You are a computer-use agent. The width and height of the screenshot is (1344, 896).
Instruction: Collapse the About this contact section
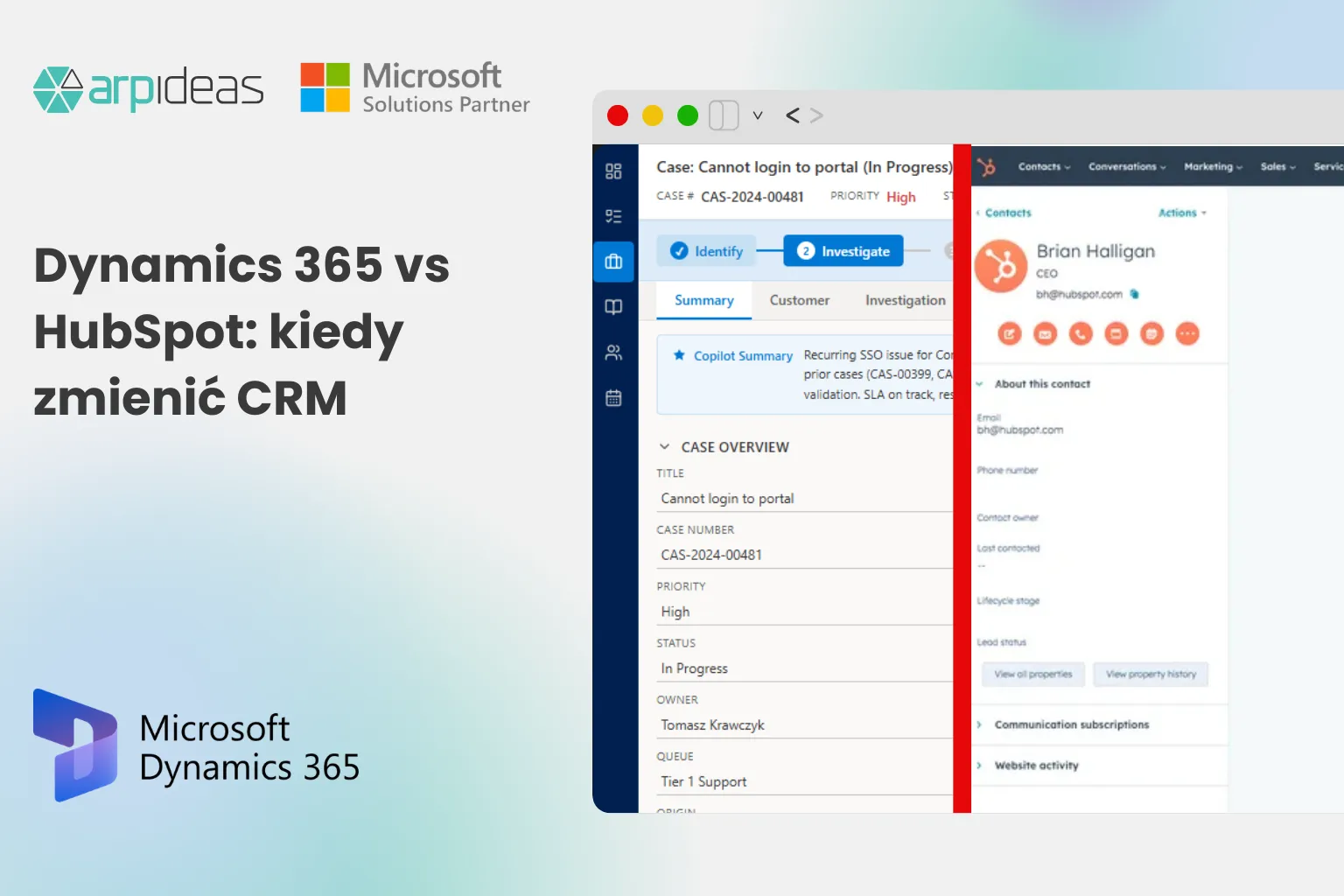click(x=979, y=383)
